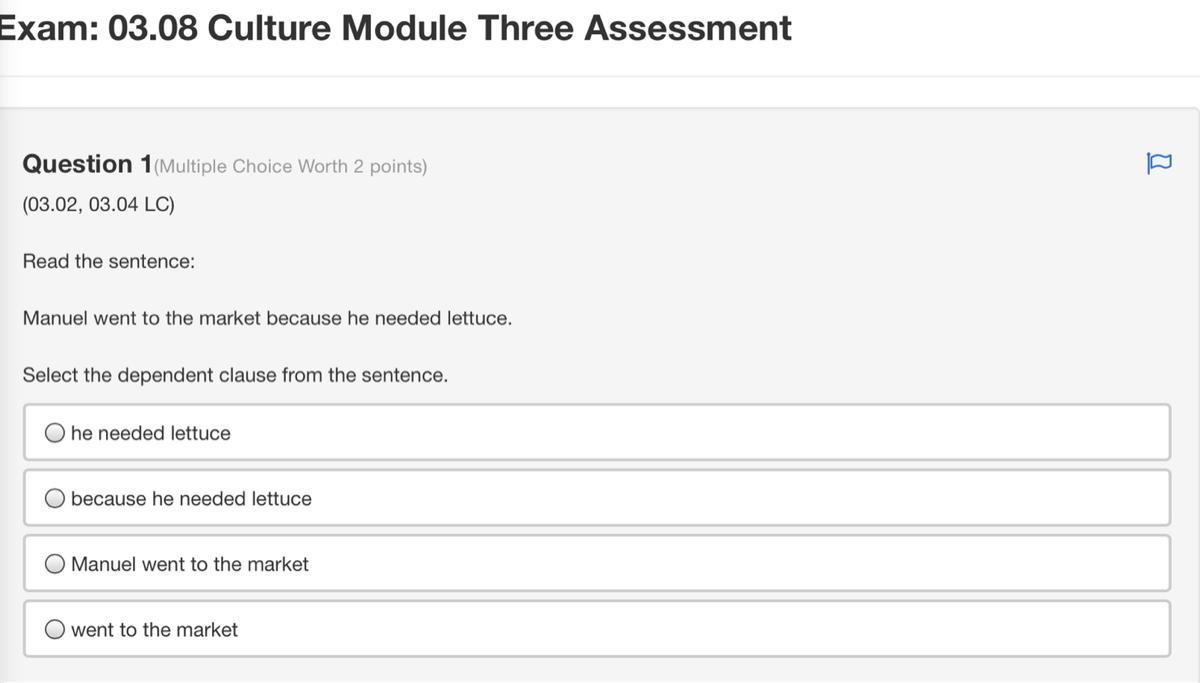The image size is (1200, 683).
Task: Click empty space in the first answer box
Action: tap(700, 433)
